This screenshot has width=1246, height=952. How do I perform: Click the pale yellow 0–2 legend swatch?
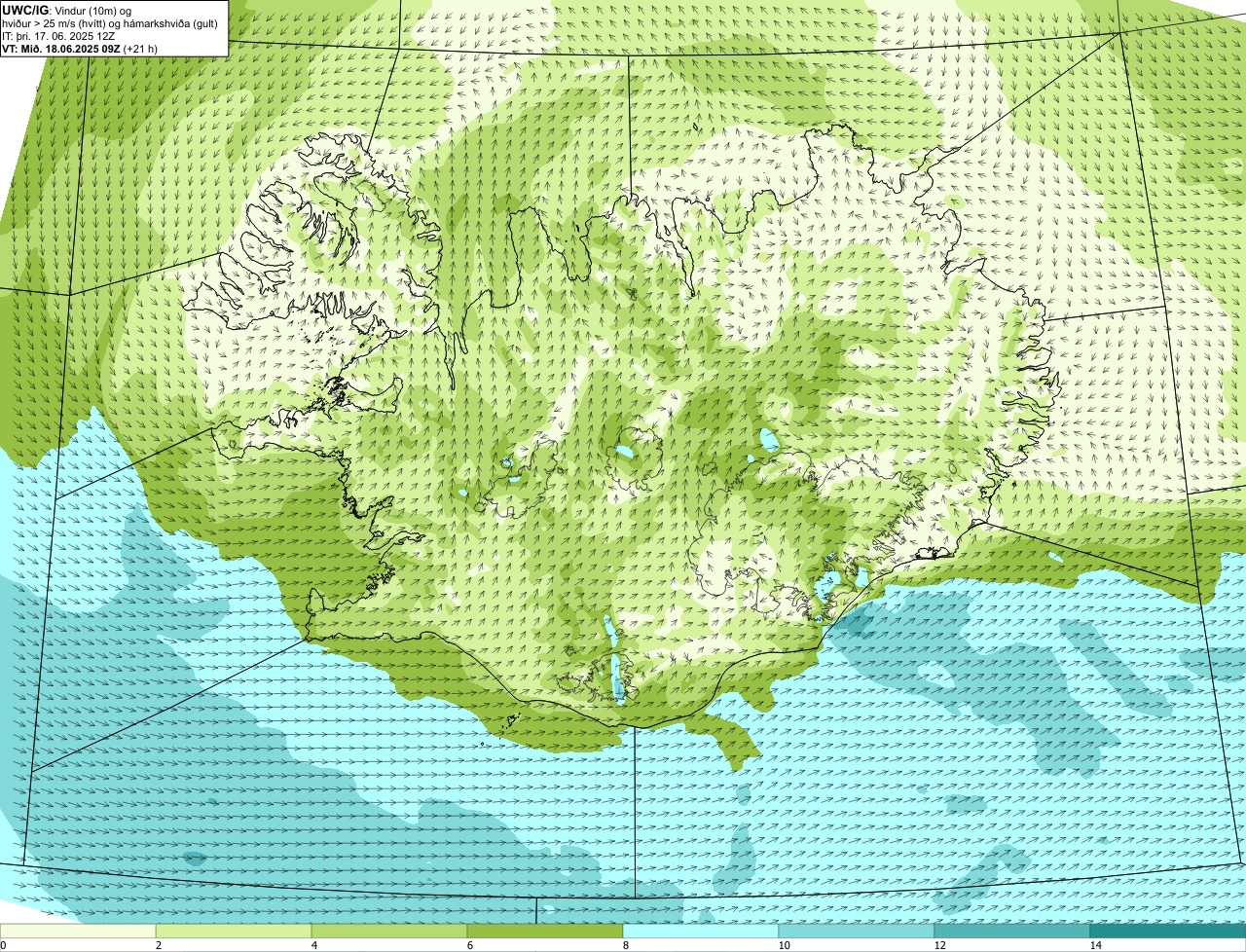78,932
